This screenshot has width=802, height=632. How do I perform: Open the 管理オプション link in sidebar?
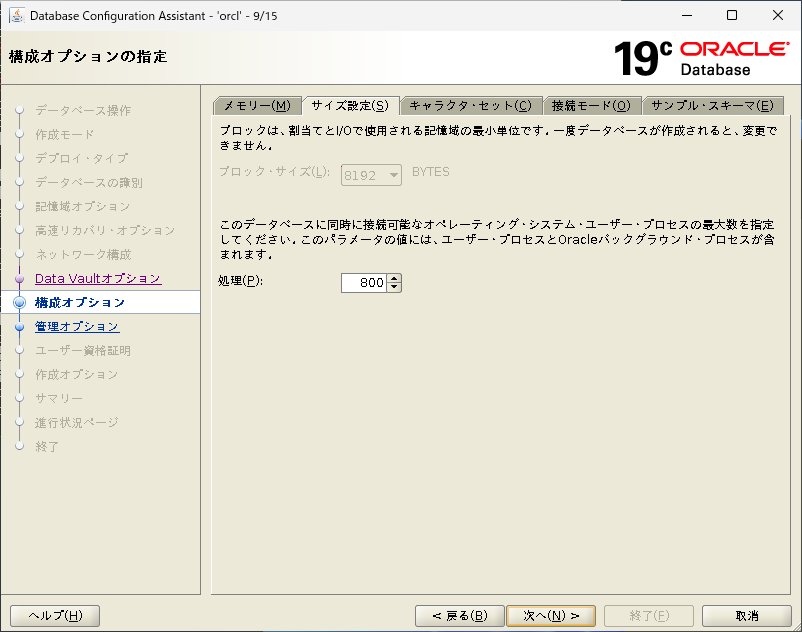75,326
